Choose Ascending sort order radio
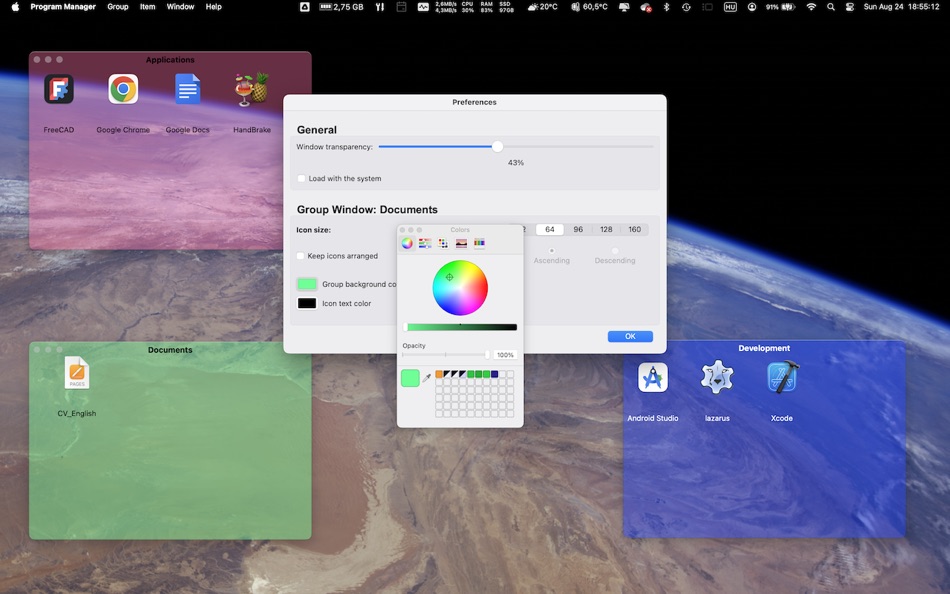Screen dimensions: 950x594 [x=551, y=250]
